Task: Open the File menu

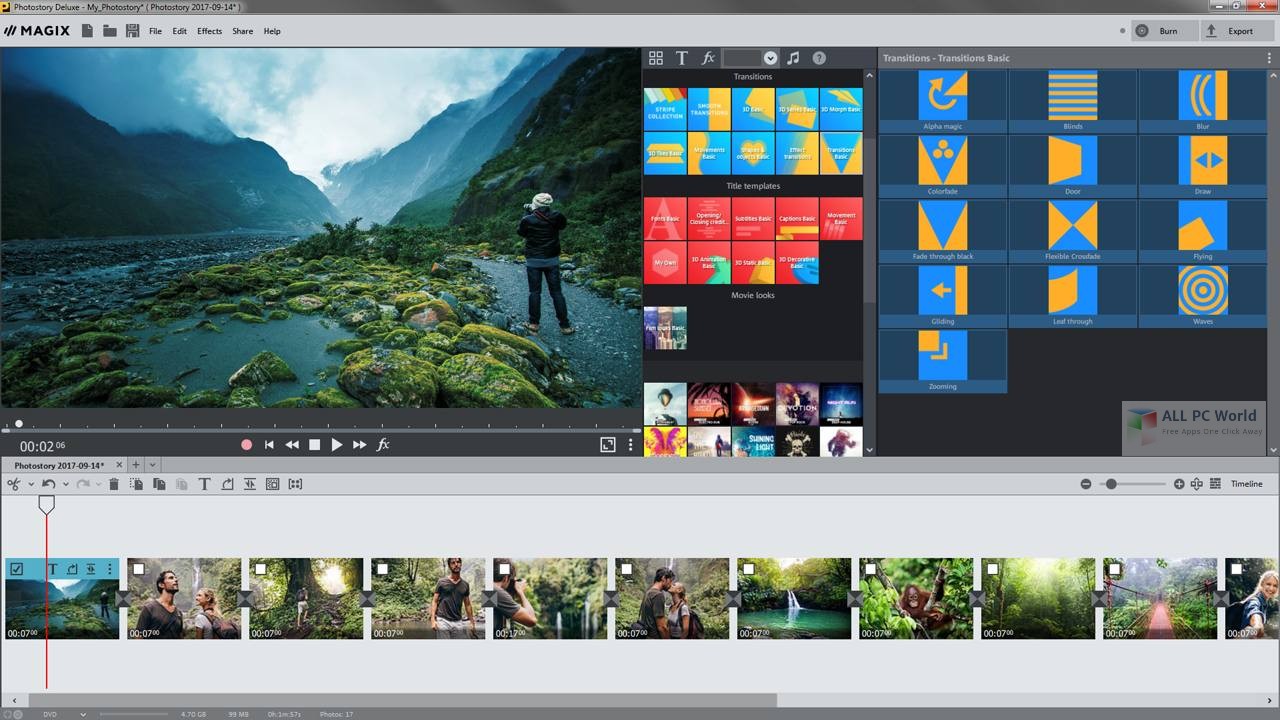Action: pyautogui.click(x=155, y=31)
